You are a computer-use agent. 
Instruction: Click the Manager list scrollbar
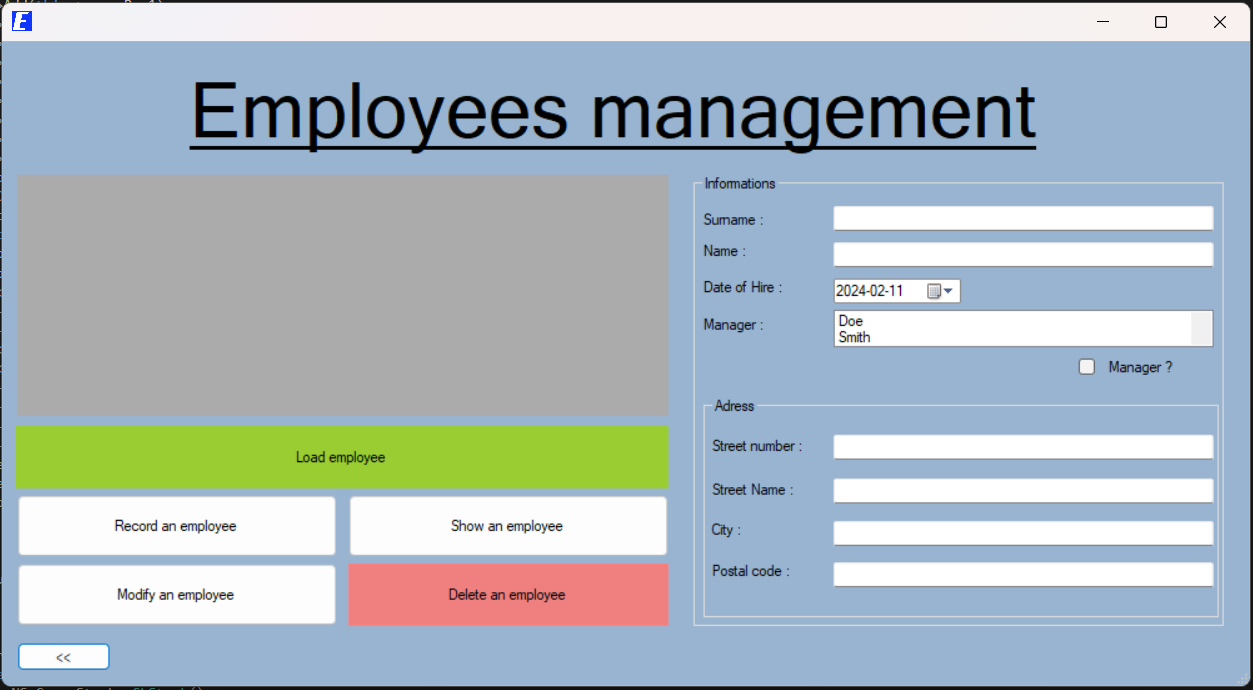(1201, 328)
